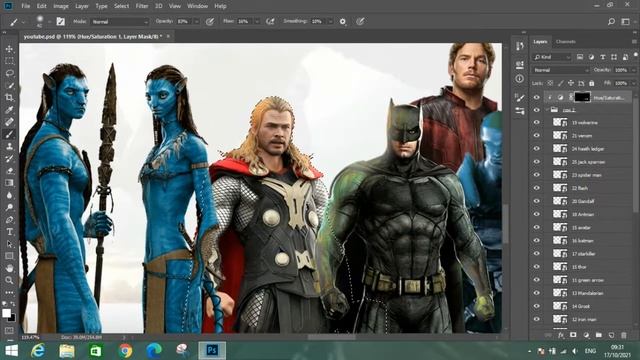Add a layer mask button
Viewport: 640px width, 360px height.
[573, 335]
